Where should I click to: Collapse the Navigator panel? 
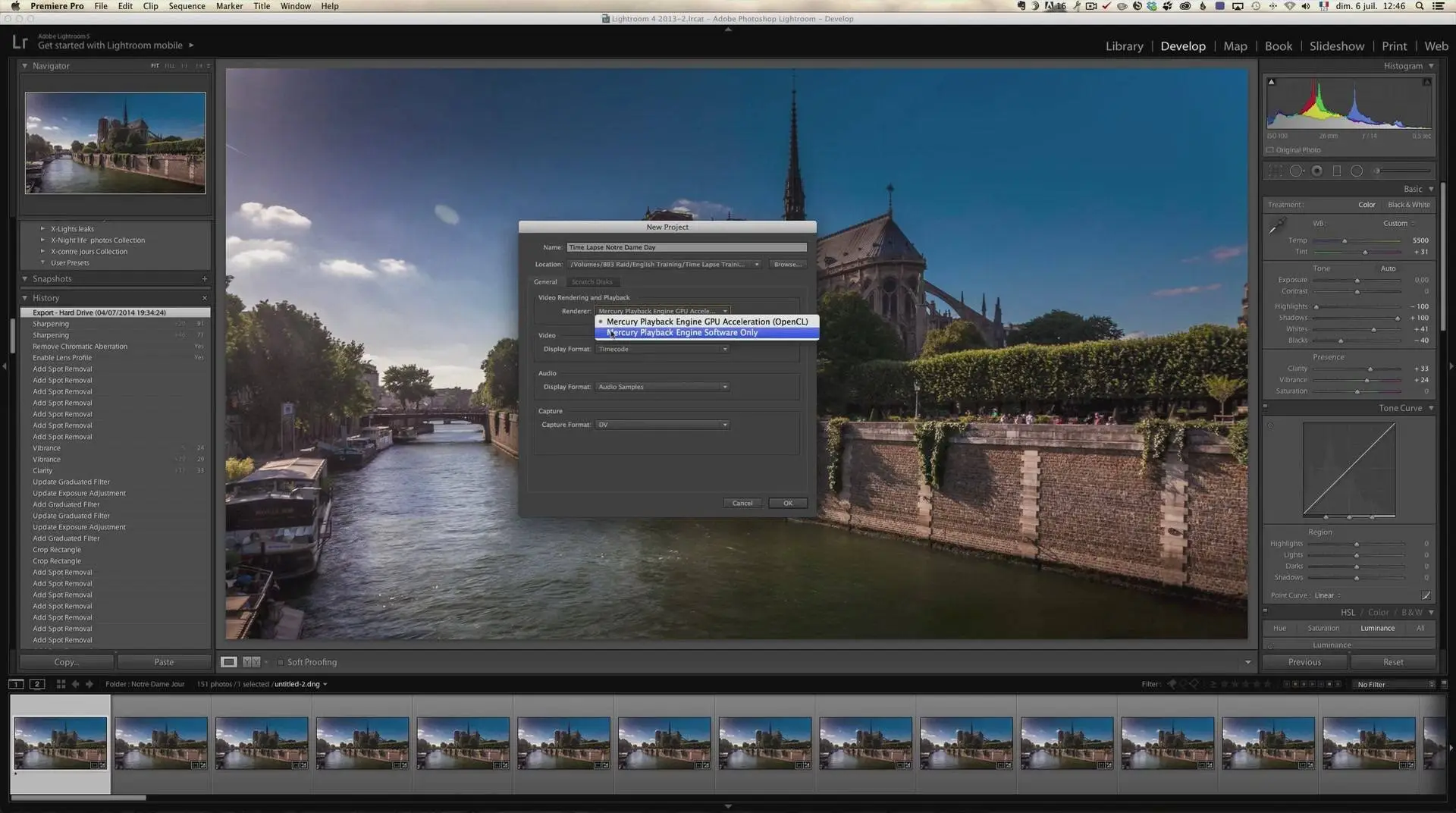24,66
